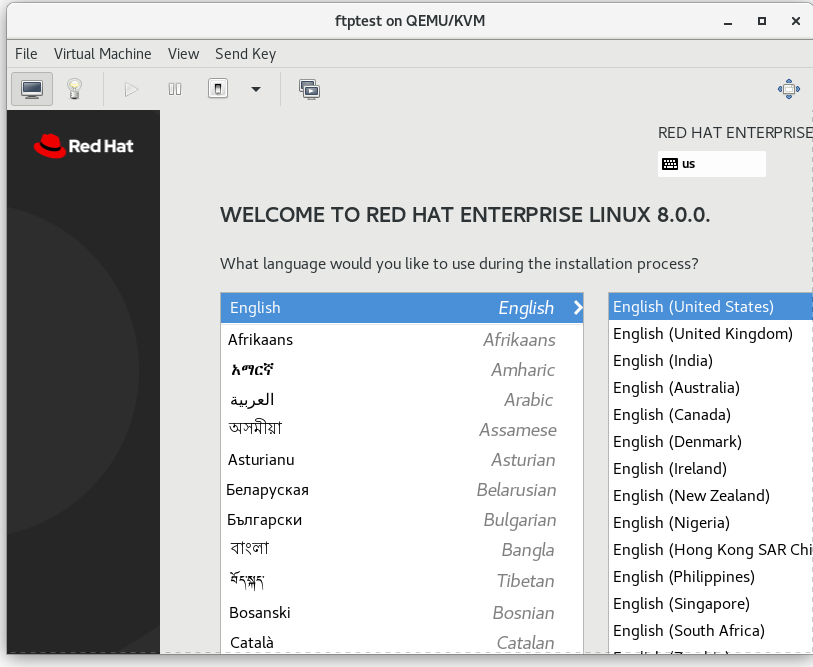Select English in language list
Viewport: 813px width, 667px height.
pos(402,308)
